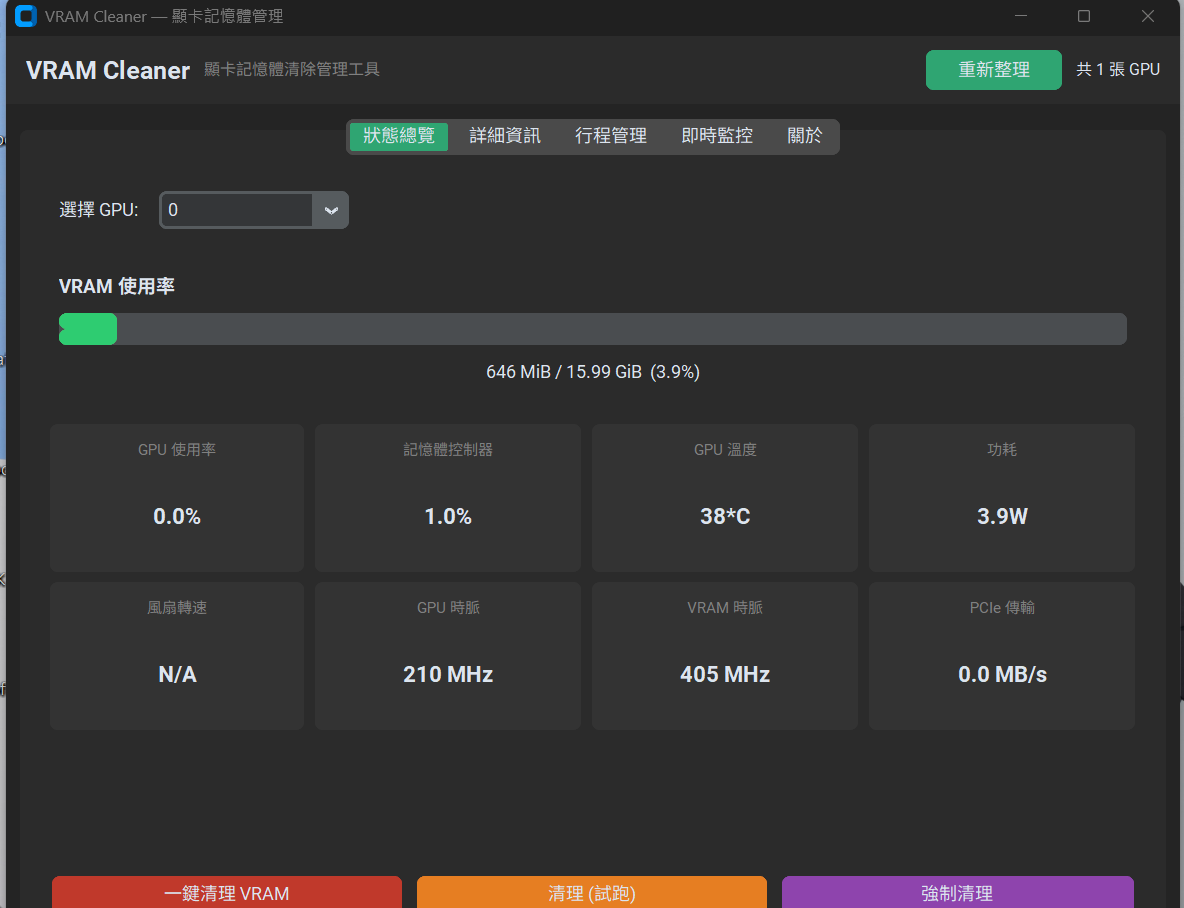The image size is (1184, 908).
Task: Click the 共 1 張 GPU count label
Action: 1118,69
